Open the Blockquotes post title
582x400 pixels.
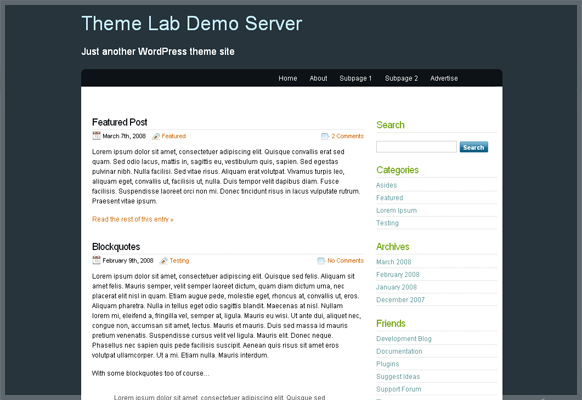point(116,247)
